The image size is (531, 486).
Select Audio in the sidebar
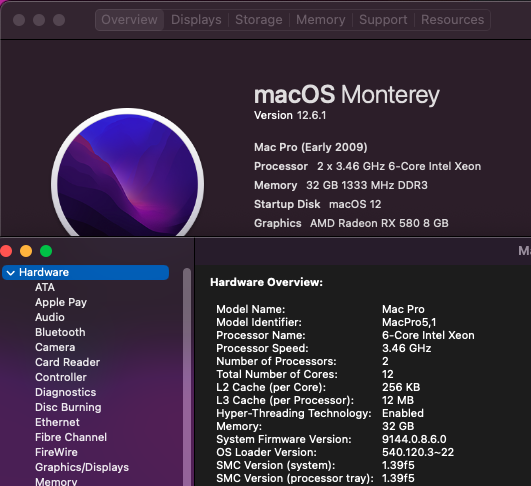click(50, 317)
